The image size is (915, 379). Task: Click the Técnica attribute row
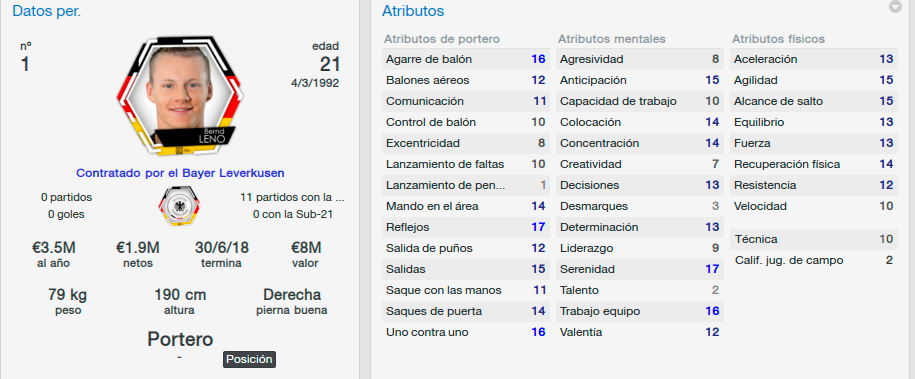tap(813, 239)
